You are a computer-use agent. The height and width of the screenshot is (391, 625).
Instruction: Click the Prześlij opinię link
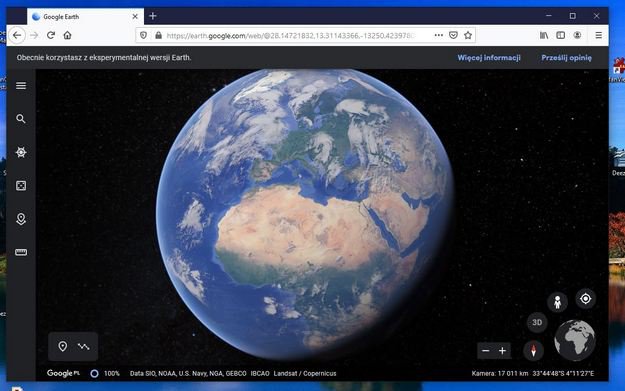click(566, 58)
